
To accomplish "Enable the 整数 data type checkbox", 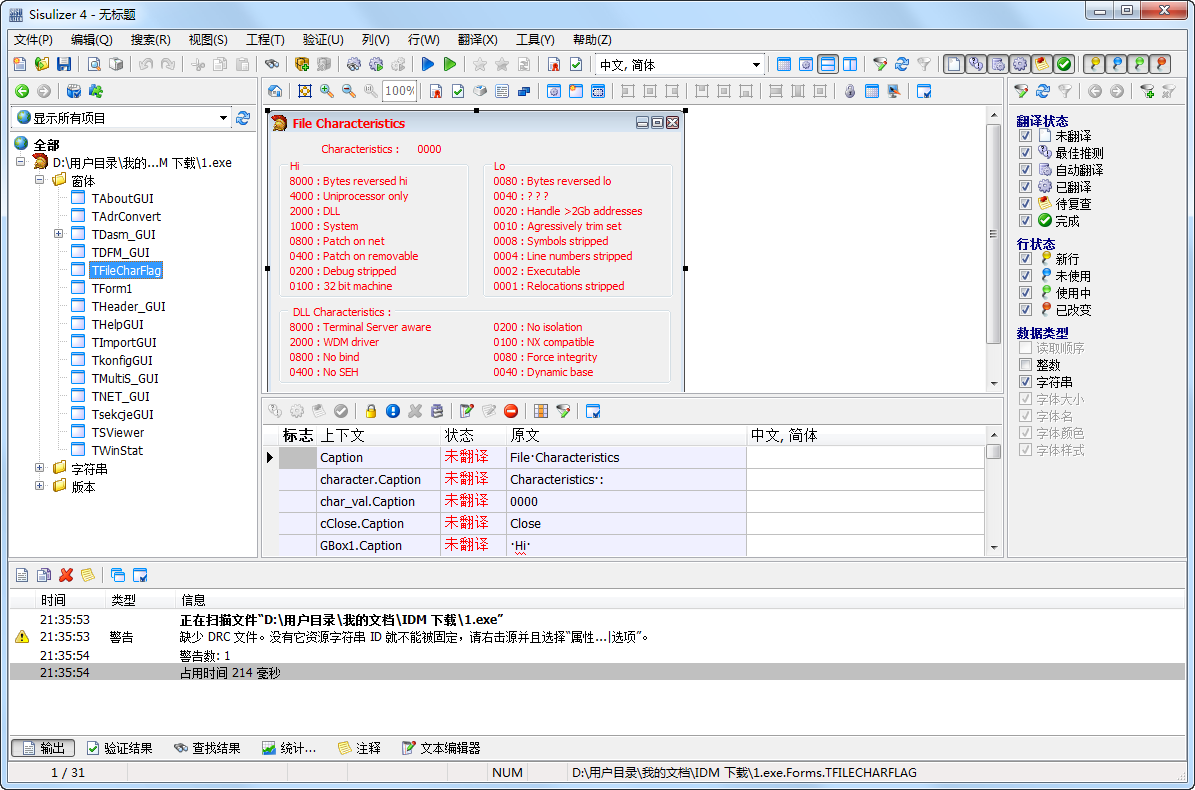I will [x=1025, y=365].
